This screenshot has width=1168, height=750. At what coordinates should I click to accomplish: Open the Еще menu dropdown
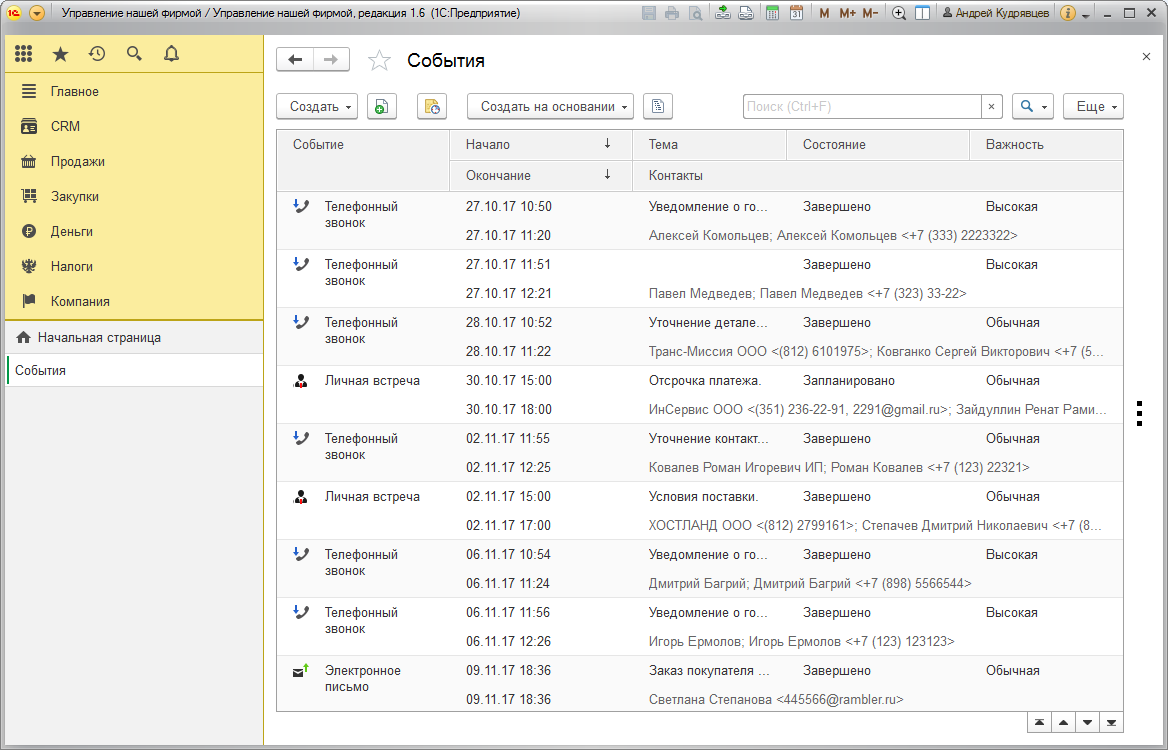click(1093, 107)
